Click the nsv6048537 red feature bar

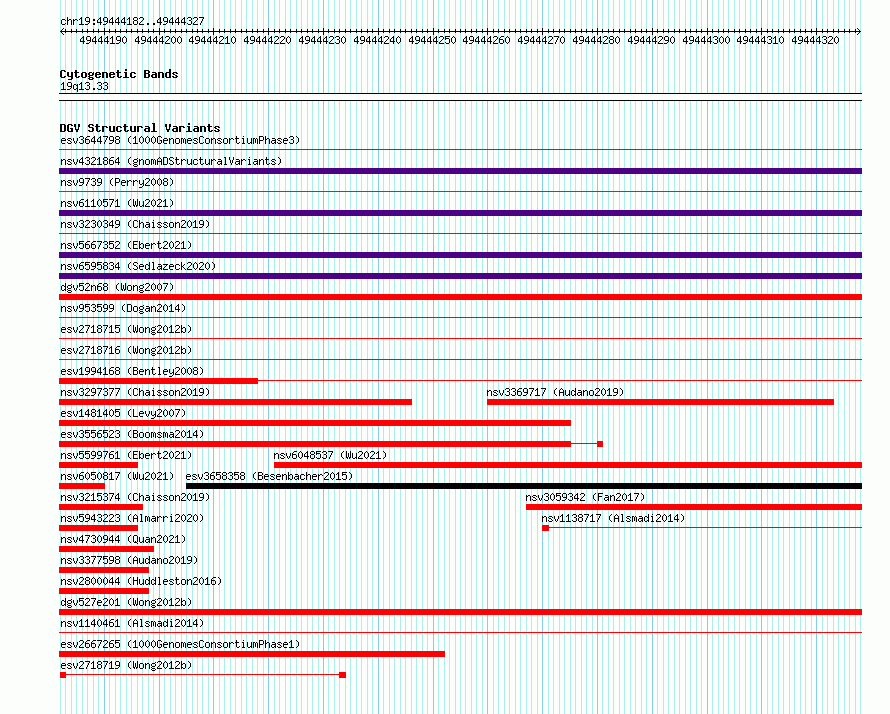tap(568, 465)
